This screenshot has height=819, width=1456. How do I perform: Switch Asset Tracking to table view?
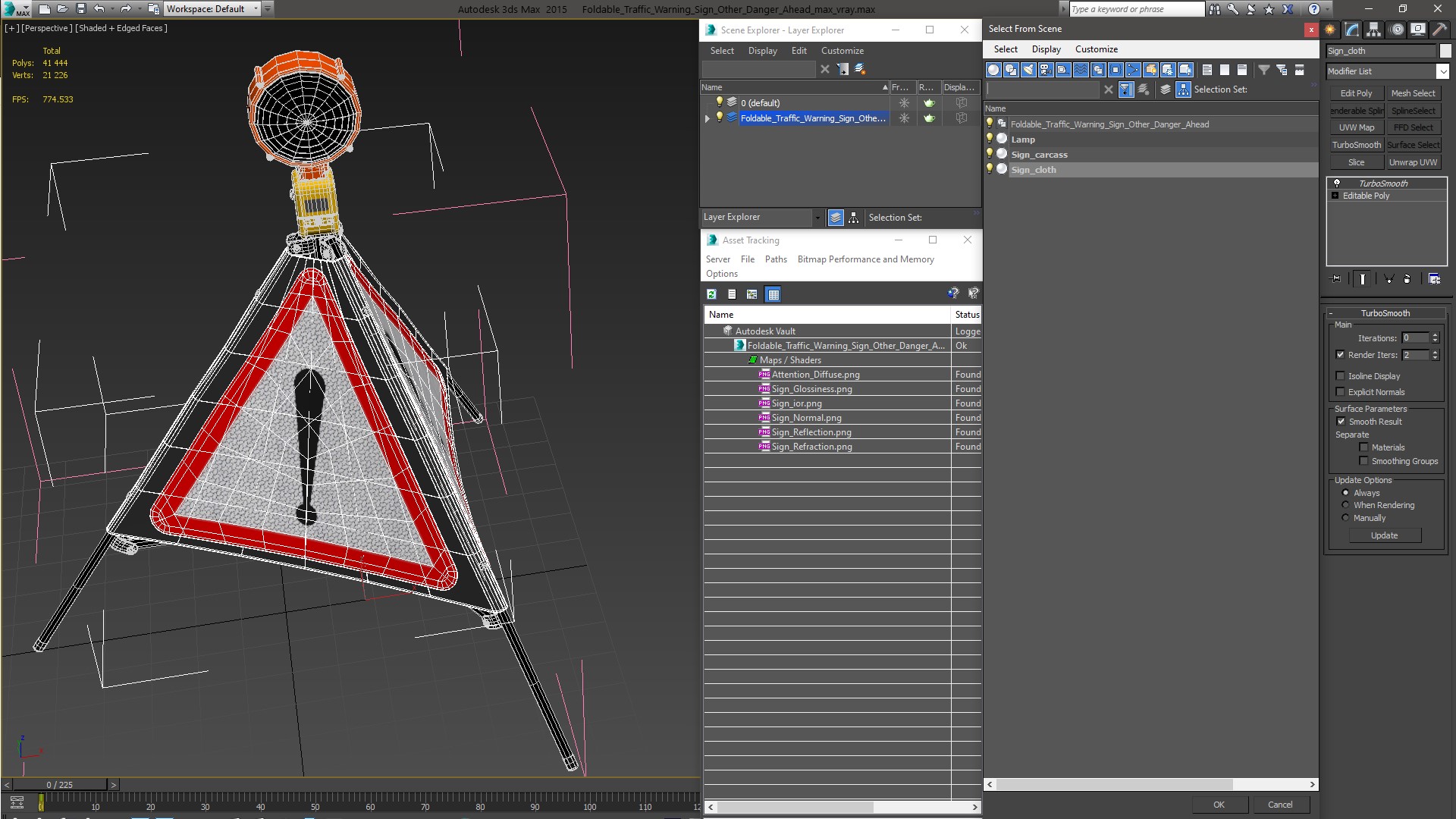pos(773,294)
